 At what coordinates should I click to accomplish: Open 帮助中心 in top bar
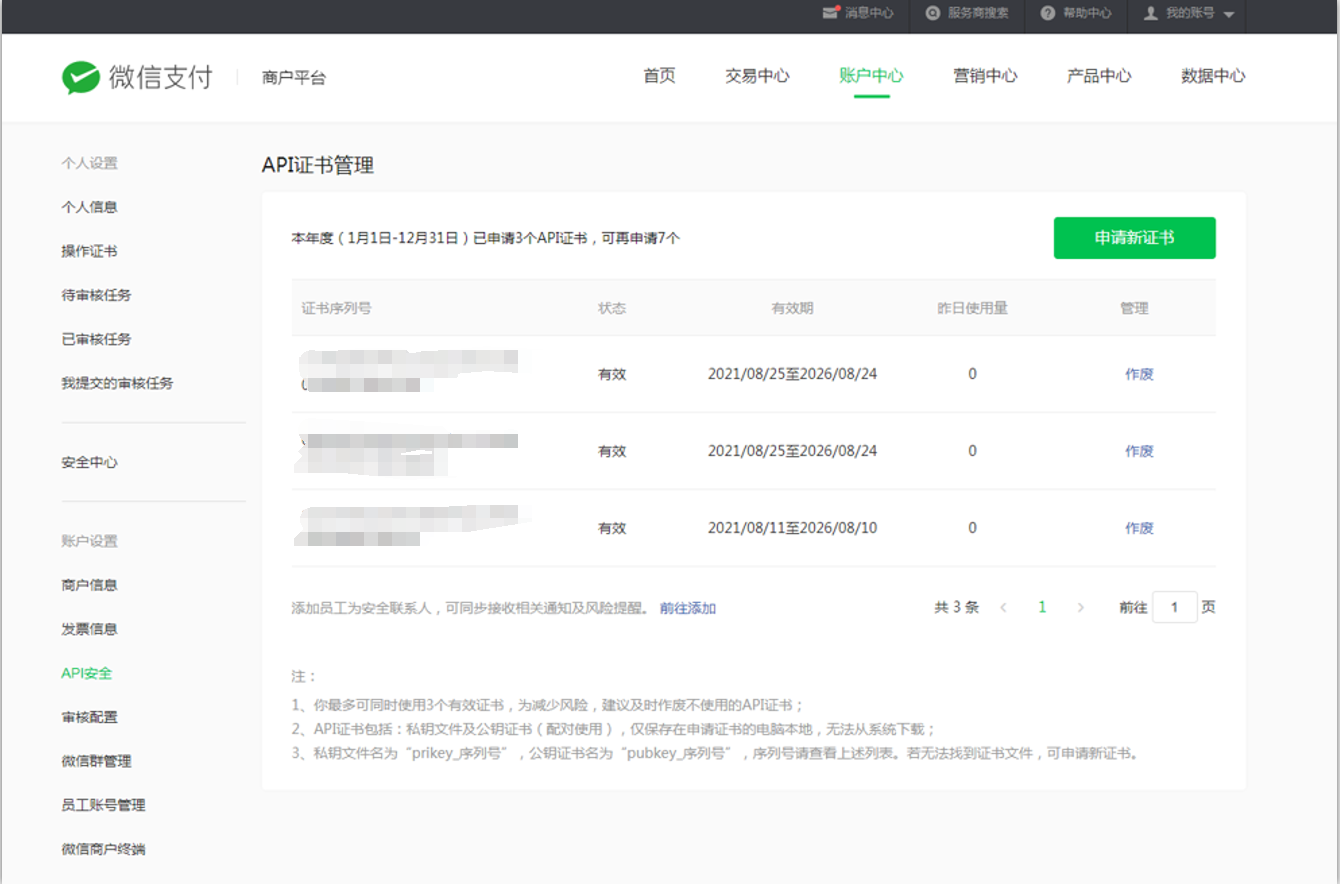pos(1087,13)
